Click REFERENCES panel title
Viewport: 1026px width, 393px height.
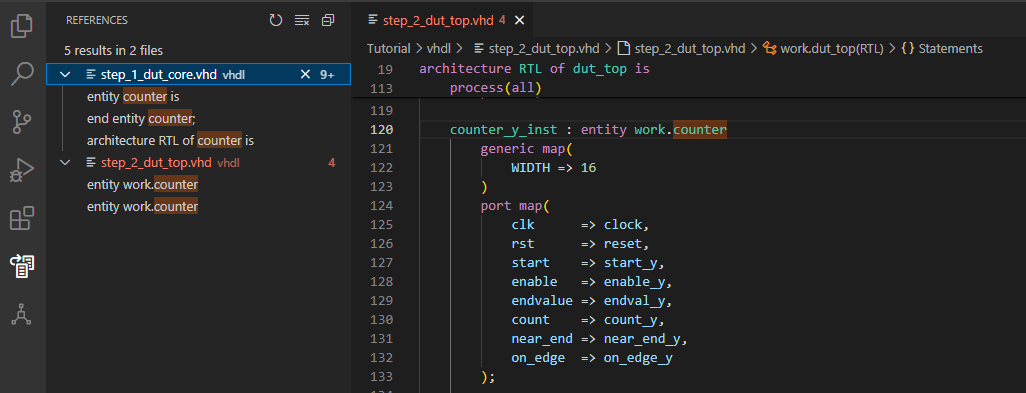coord(97,20)
